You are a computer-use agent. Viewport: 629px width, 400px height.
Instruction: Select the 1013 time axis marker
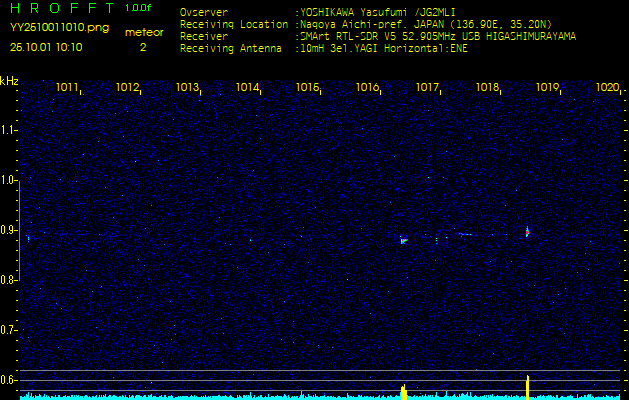coord(187,88)
